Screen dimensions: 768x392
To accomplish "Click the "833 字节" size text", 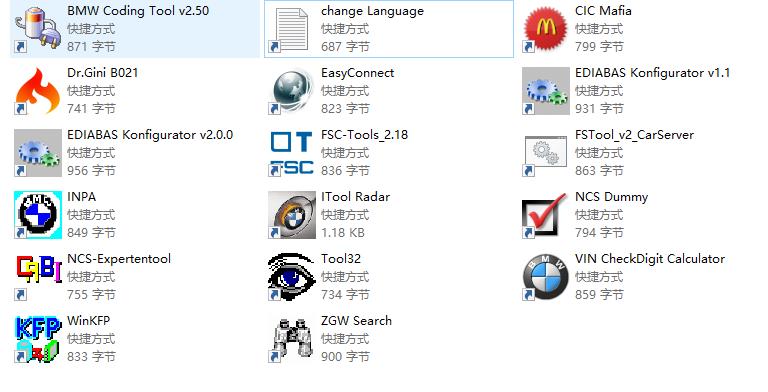I will [x=91, y=356].
